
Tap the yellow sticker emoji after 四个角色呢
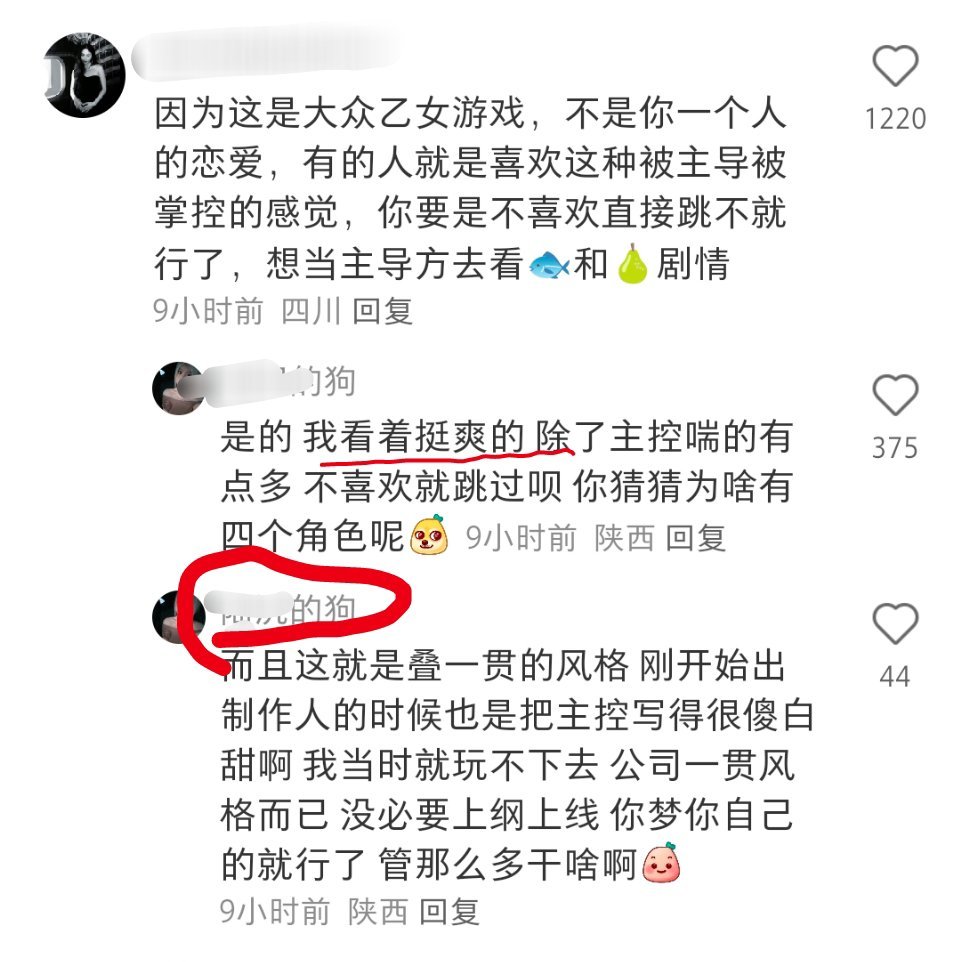[x=429, y=535]
